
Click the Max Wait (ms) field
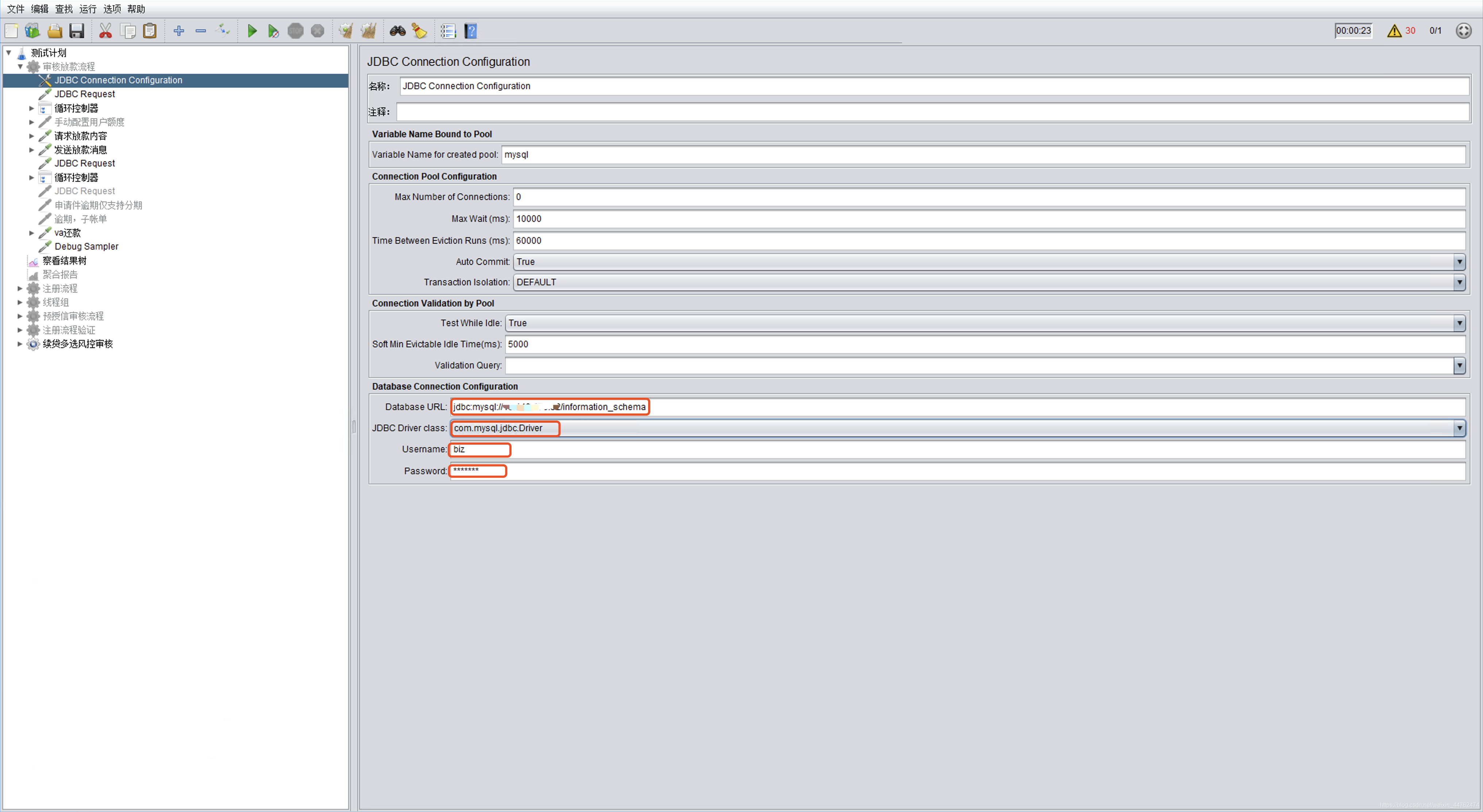pyautogui.click(x=989, y=219)
